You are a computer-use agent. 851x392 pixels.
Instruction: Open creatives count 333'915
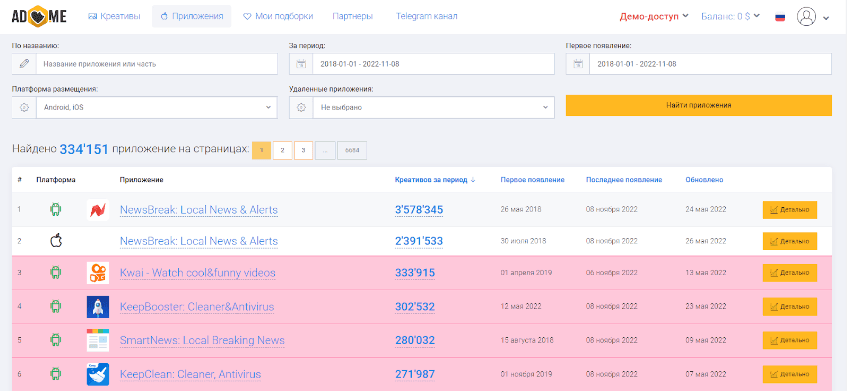(415, 273)
